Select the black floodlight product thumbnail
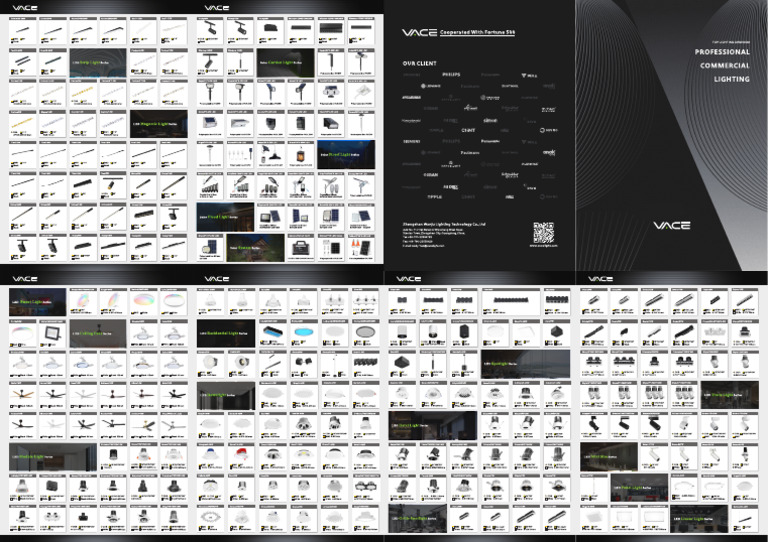The width and height of the screenshot is (768, 542). click(x=52, y=333)
